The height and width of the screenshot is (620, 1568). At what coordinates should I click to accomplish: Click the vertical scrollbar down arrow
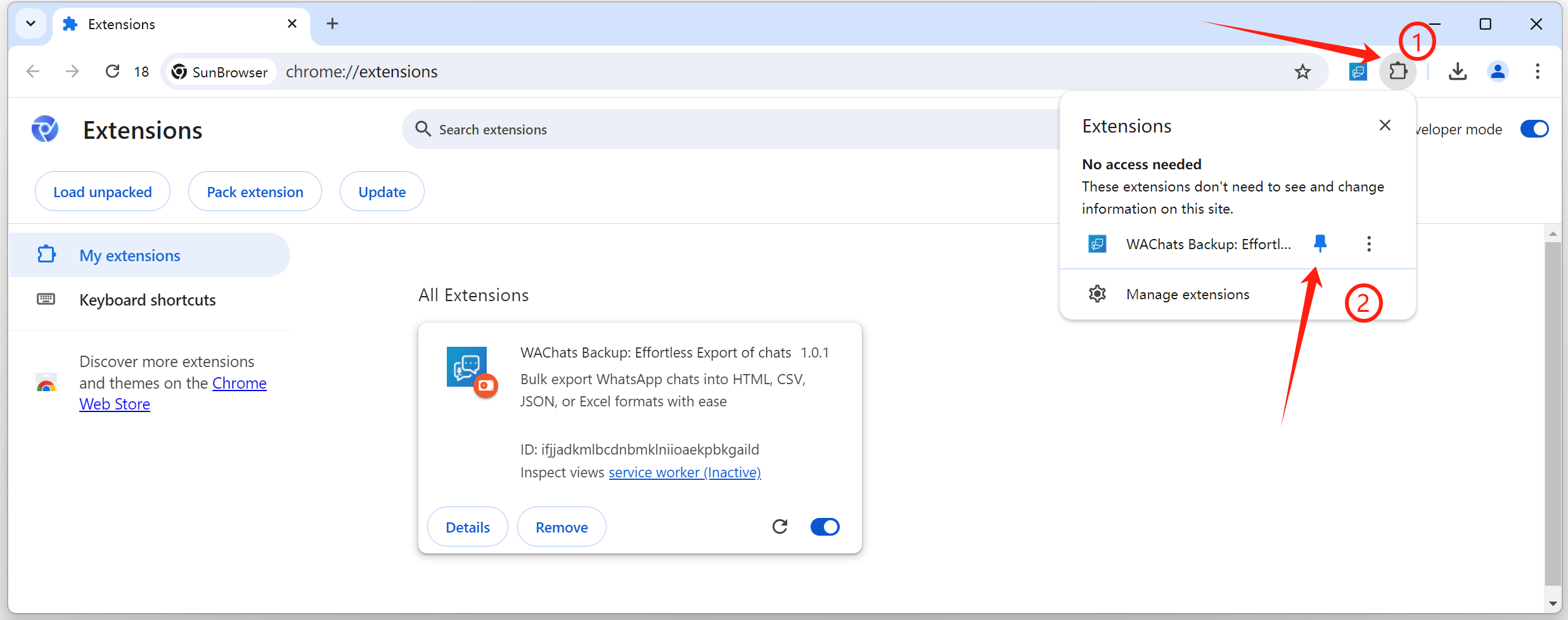[x=1553, y=604]
